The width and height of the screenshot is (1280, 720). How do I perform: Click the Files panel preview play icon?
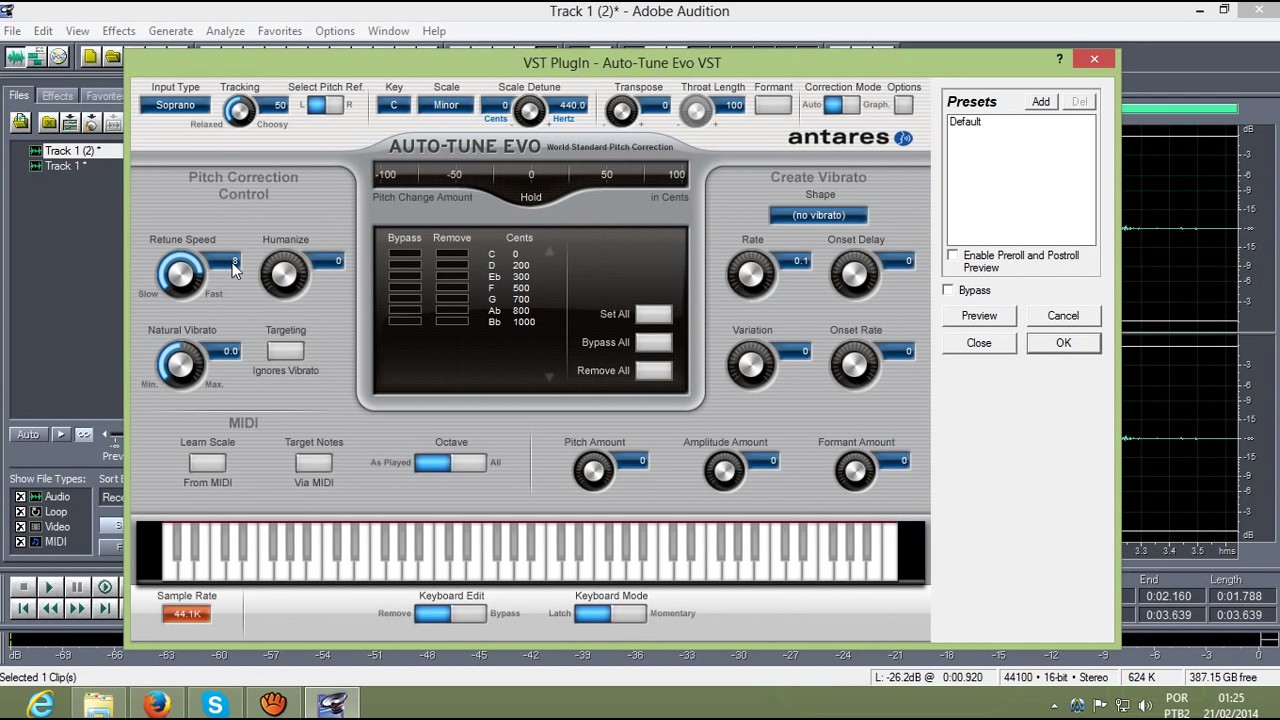click(x=61, y=434)
